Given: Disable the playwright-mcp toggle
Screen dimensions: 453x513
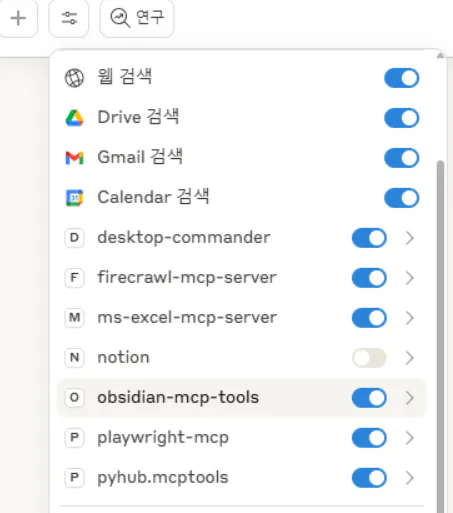Looking at the screenshot, I should tap(369, 438).
